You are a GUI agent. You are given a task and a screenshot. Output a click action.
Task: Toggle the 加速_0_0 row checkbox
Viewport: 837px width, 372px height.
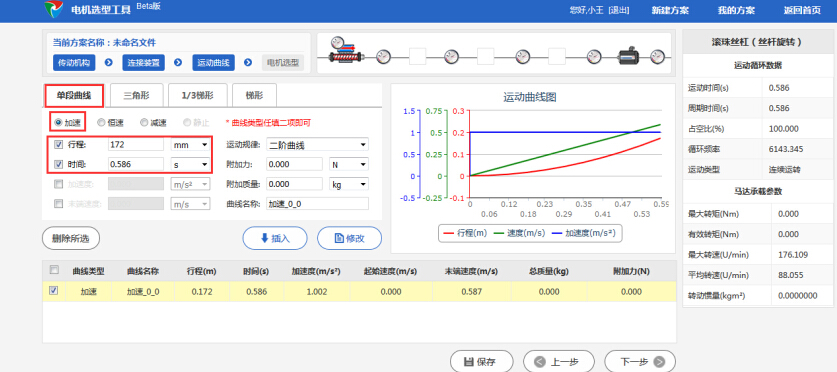point(53,291)
